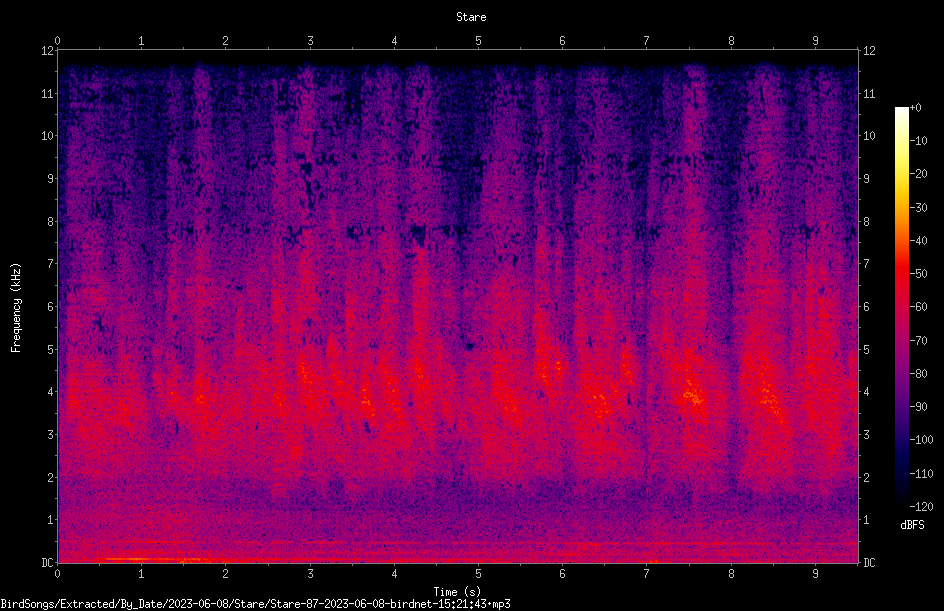This screenshot has height=611, width=944.
Task: Click the 8 second tick on bottom axis
Action: (x=731, y=574)
